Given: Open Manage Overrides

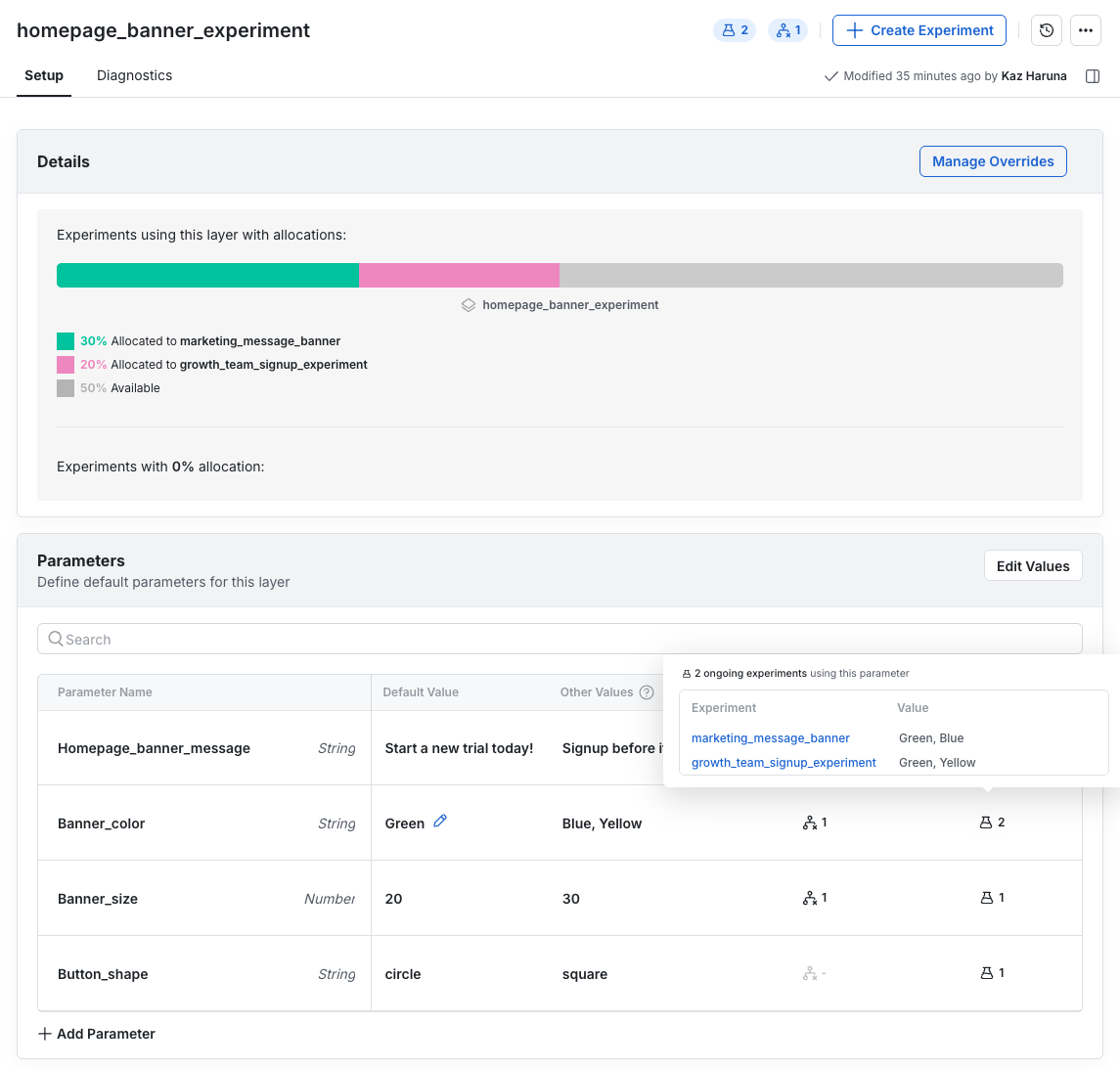Looking at the screenshot, I should pyautogui.click(x=993, y=160).
